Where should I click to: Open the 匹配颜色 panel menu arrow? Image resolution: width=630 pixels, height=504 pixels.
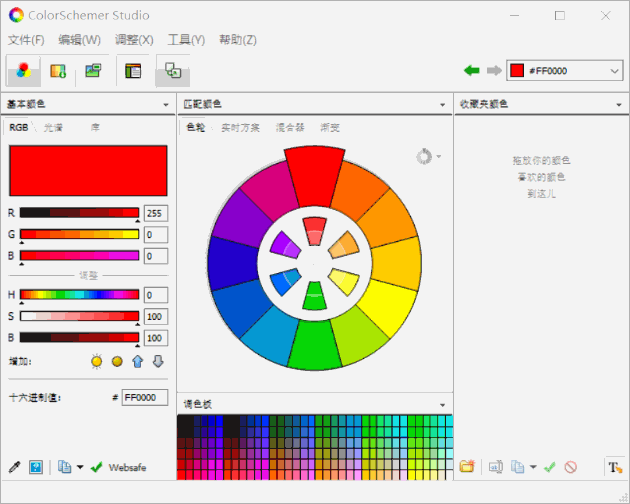click(442, 105)
